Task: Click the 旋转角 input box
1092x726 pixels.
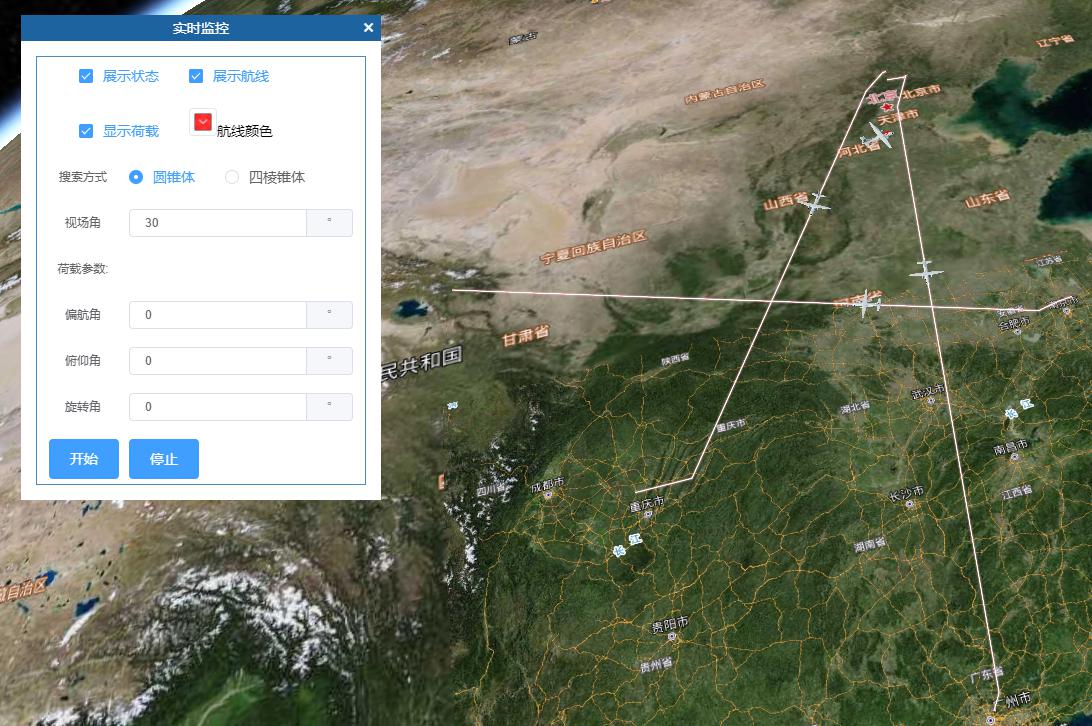Action: [218, 407]
